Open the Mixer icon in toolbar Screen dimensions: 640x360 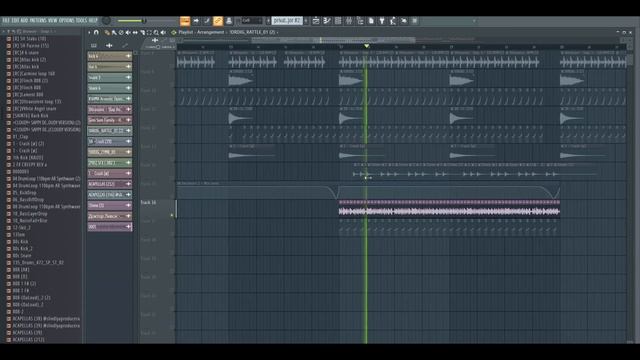coord(349,21)
